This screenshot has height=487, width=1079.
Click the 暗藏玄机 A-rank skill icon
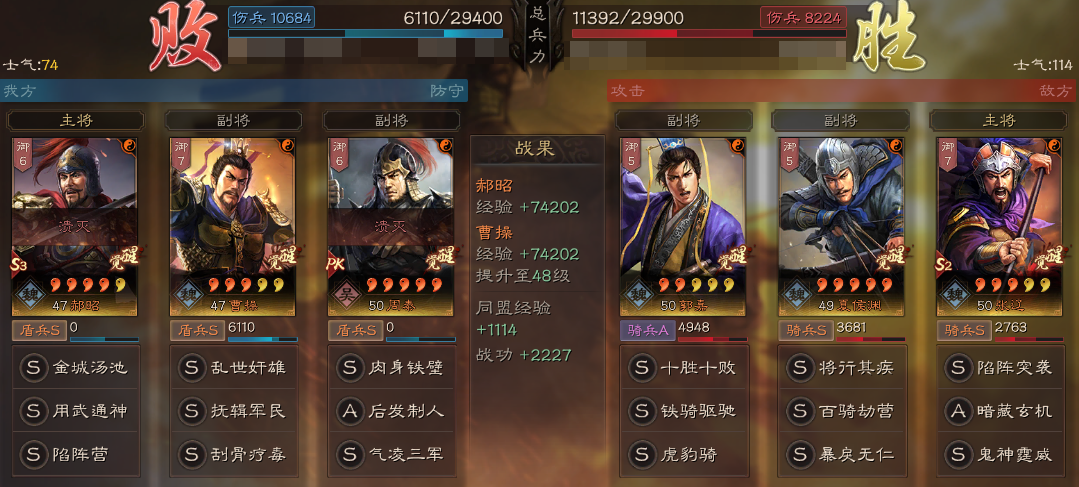pos(957,411)
